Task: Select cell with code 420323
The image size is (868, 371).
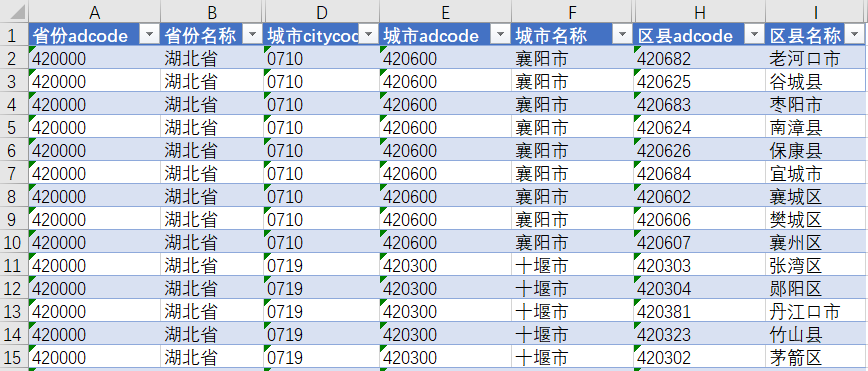Action: 700,334
